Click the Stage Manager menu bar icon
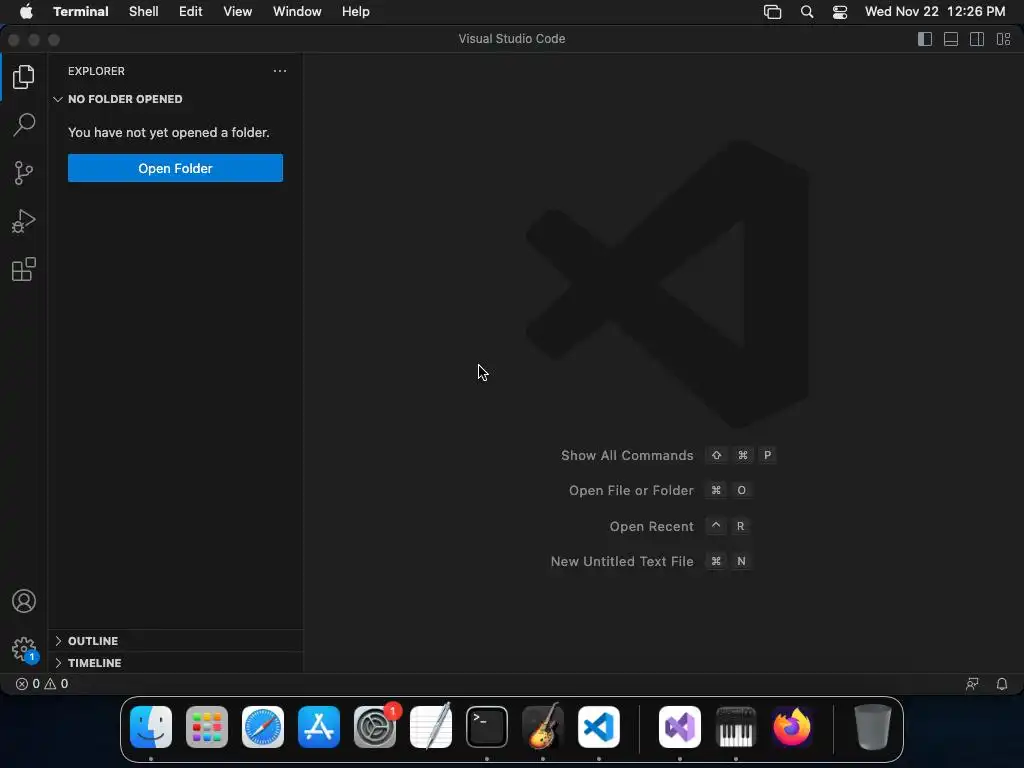The height and width of the screenshot is (768, 1024). coord(773,12)
